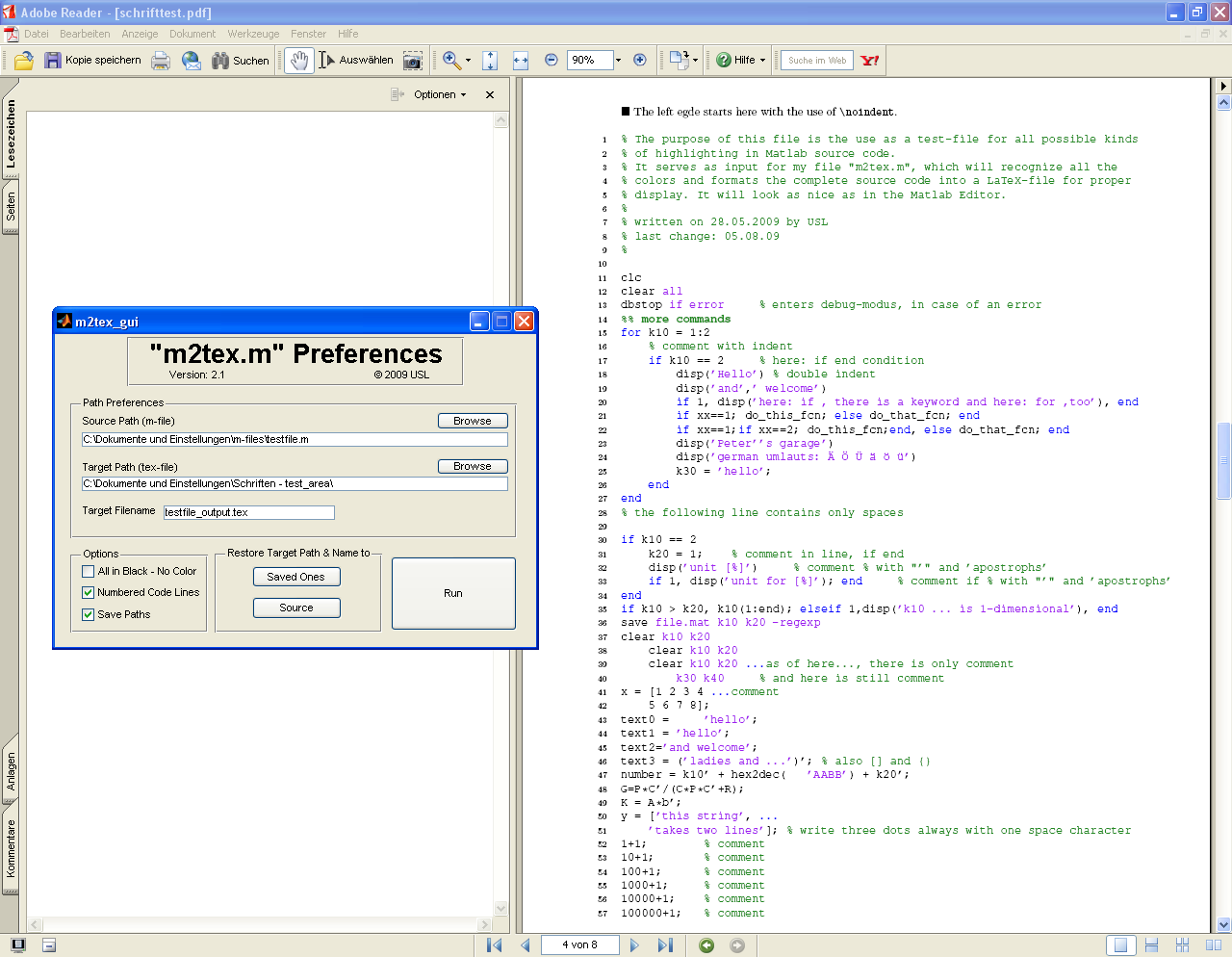Viewport: 1232px width, 957px height.
Task: Expand the Optionen dropdown in panel
Action: [440, 94]
